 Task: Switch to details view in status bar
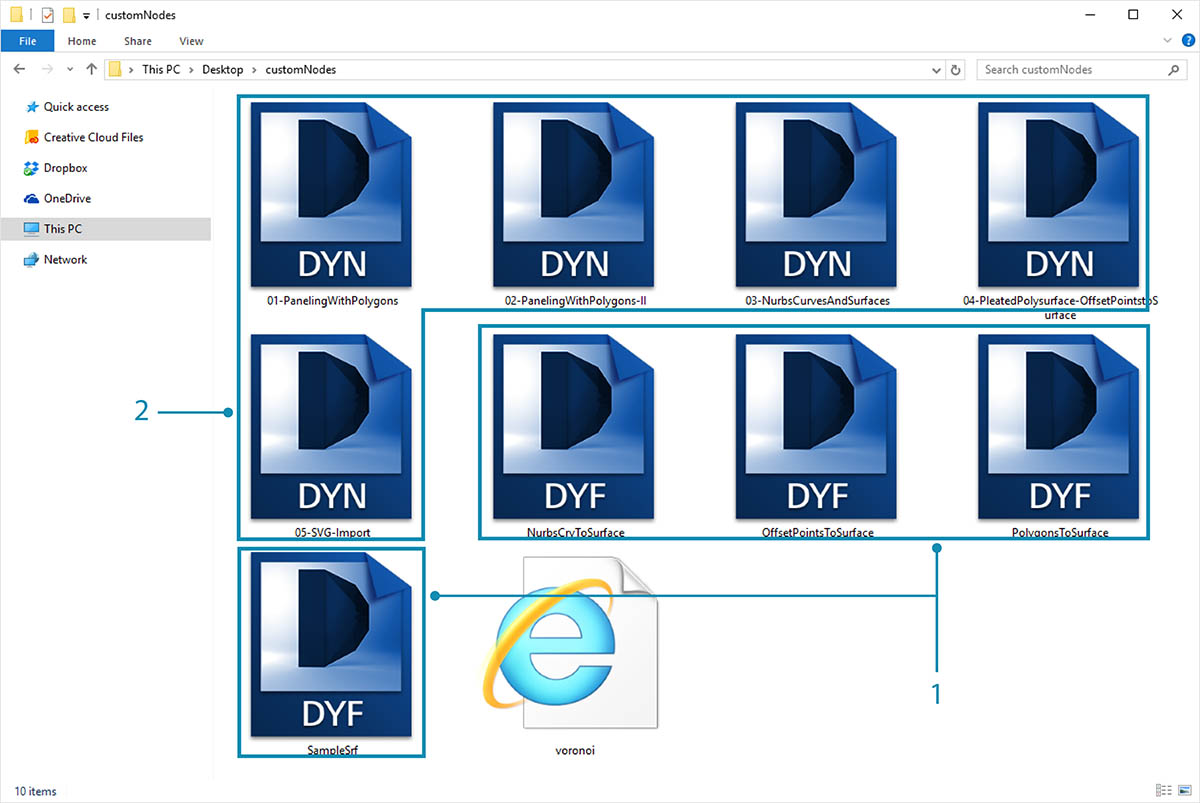(x=1162, y=791)
